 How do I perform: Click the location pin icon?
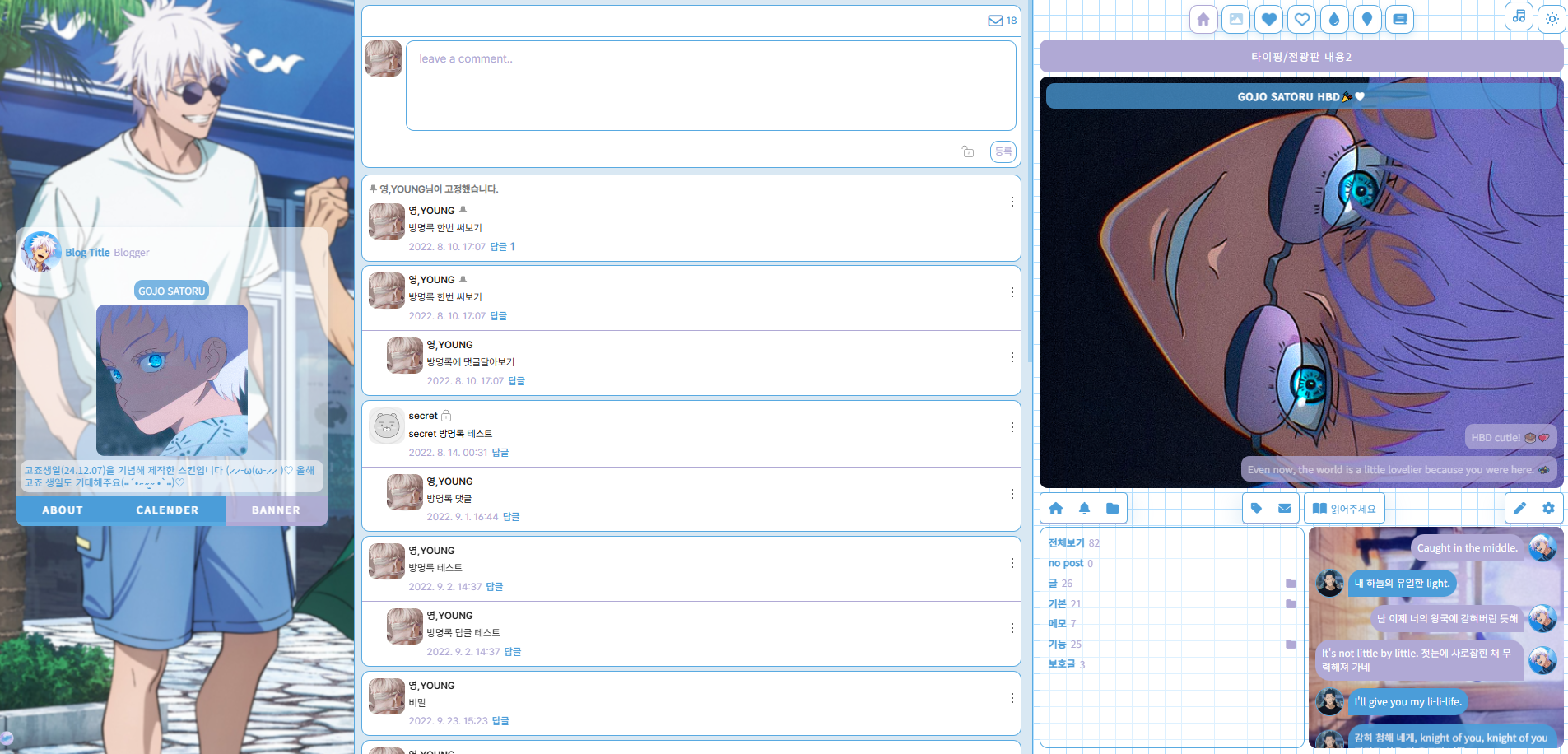point(1367,19)
